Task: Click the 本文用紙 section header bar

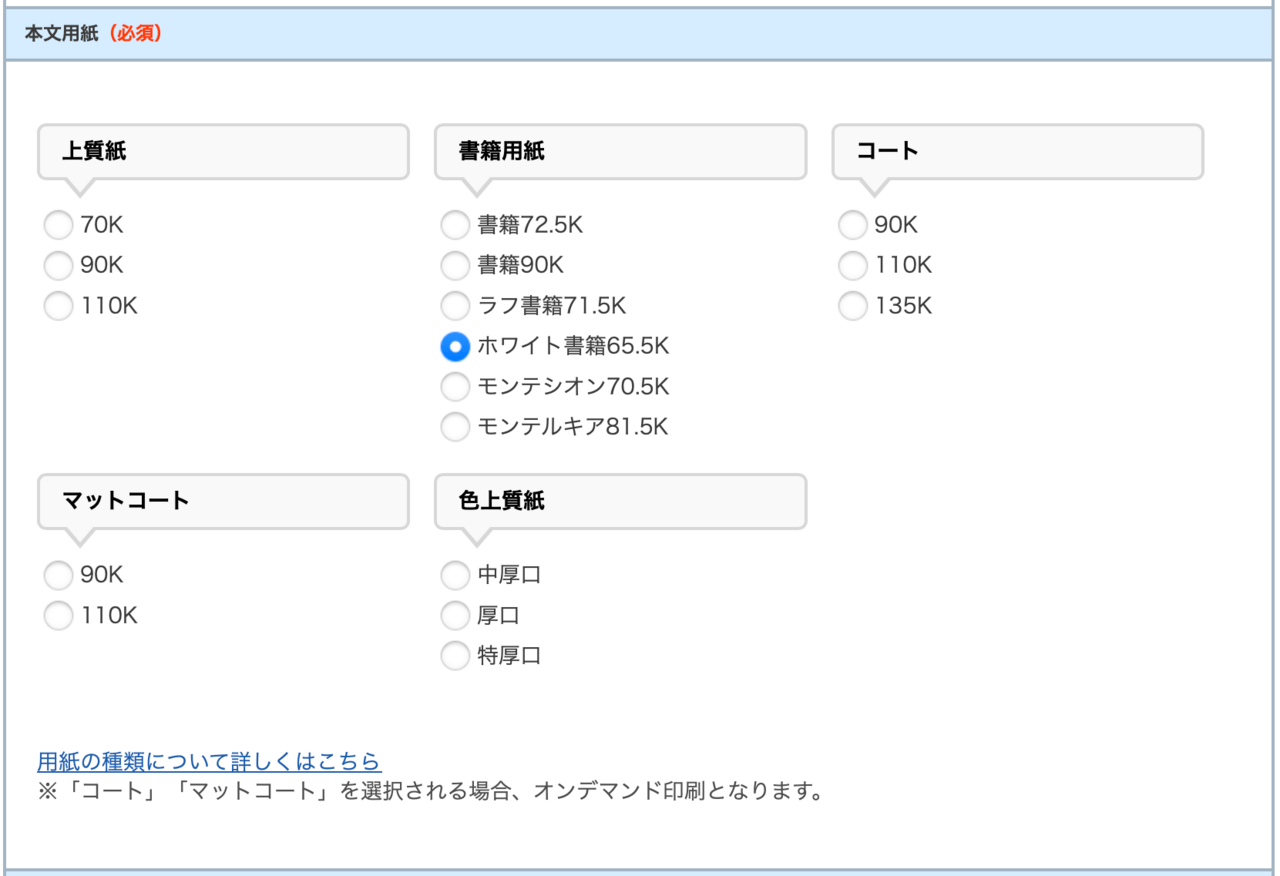Action: click(640, 34)
